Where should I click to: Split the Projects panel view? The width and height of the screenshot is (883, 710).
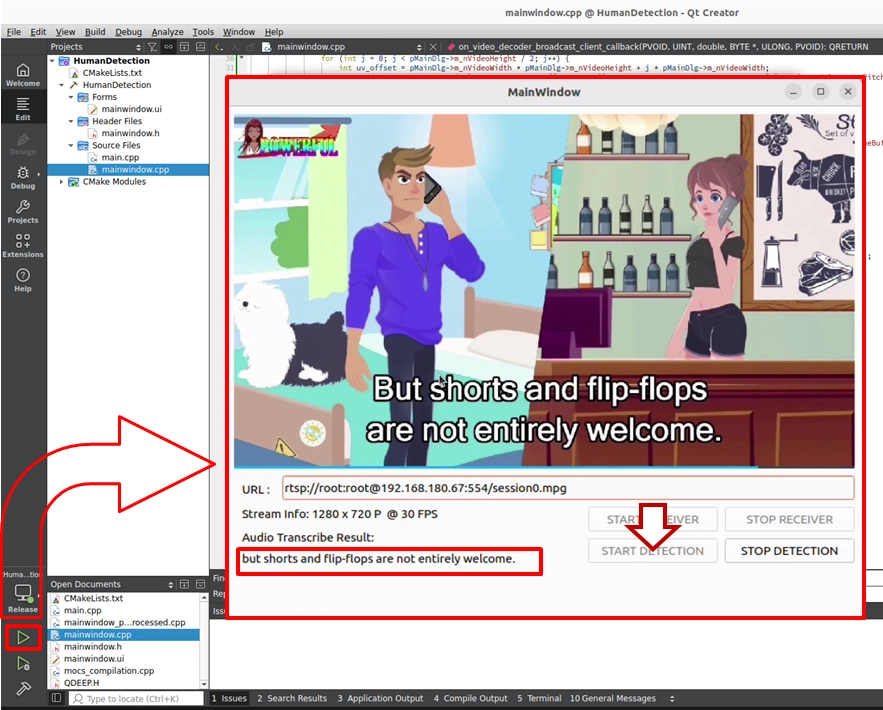184,47
